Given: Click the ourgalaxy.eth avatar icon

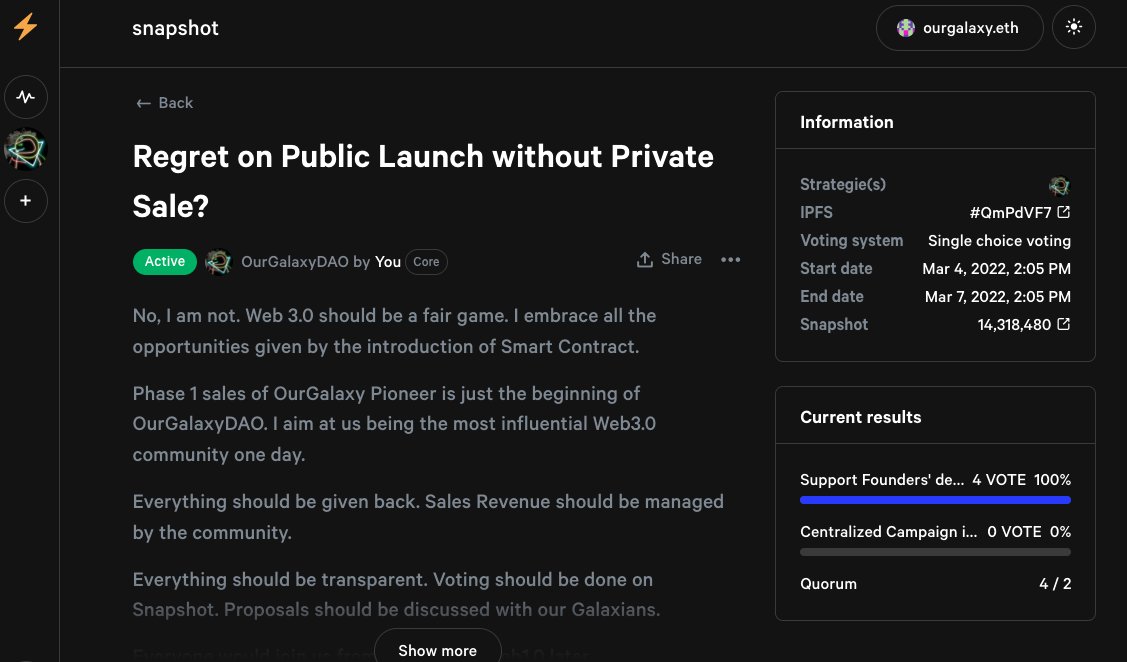Looking at the screenshot, I should [x=906, y=28].
